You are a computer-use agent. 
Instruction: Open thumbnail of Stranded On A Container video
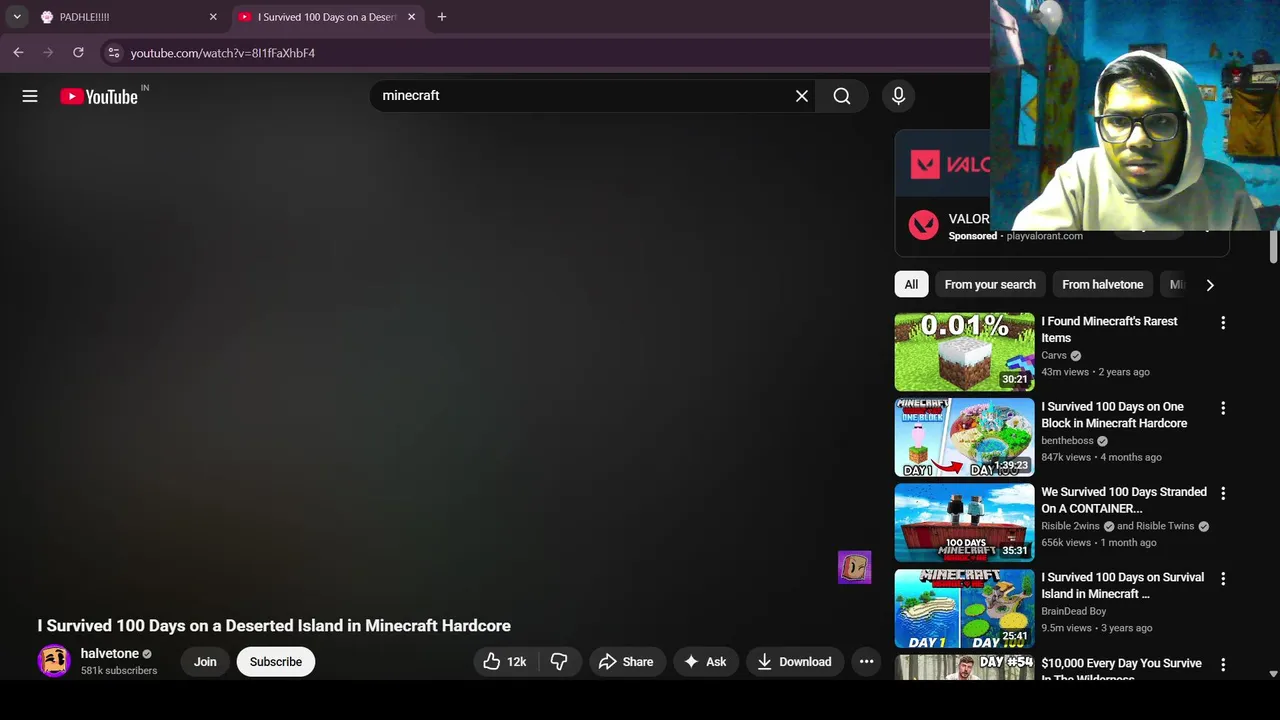(x=965, y=523)
